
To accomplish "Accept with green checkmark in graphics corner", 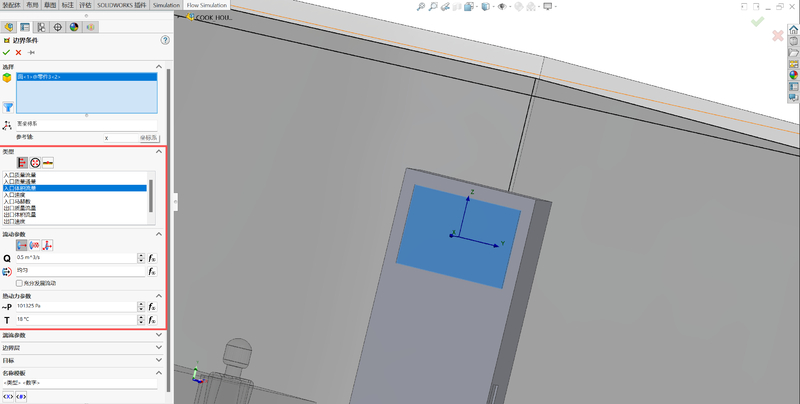I will [x=758, y=21].
